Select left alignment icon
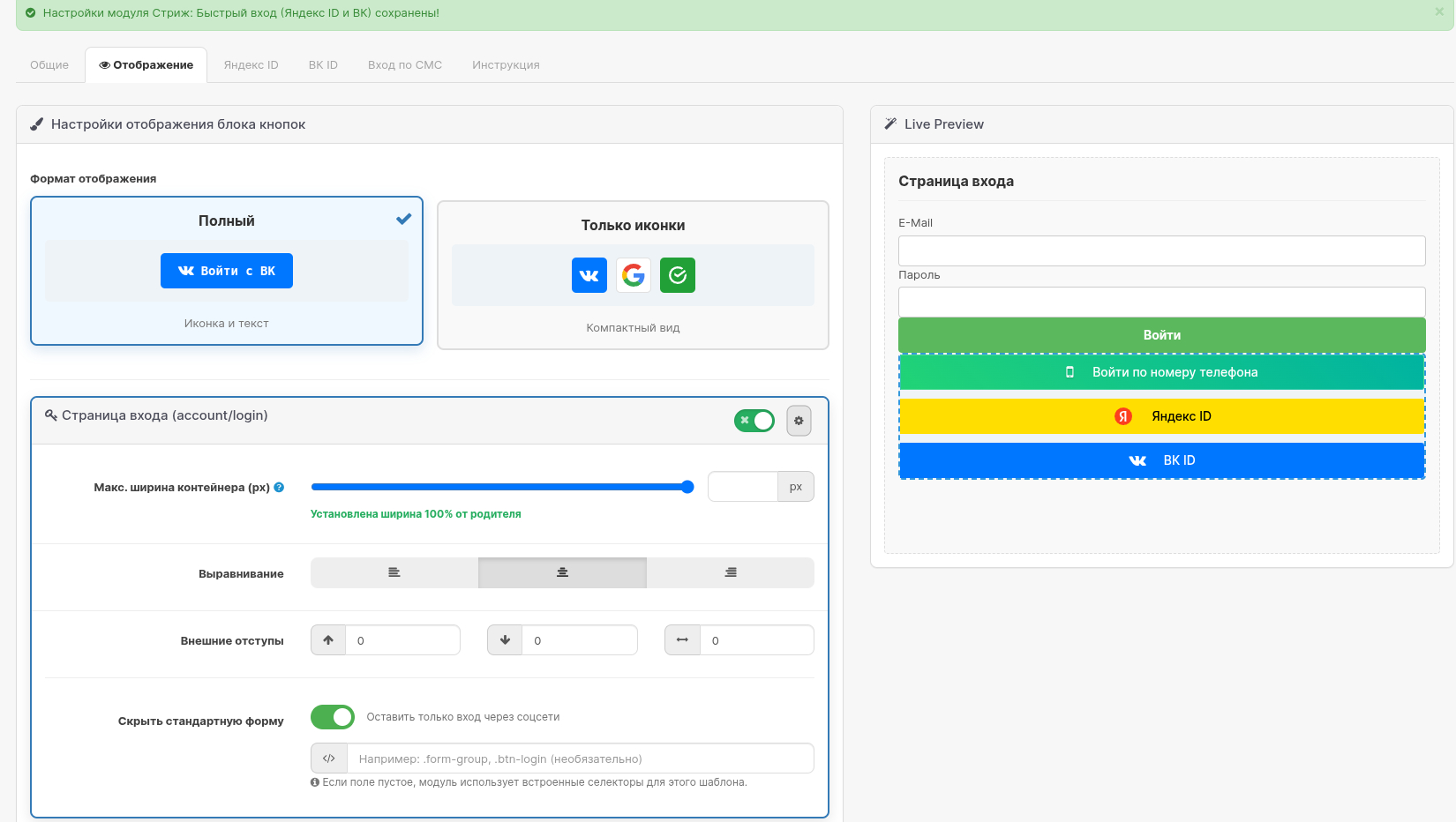 (x=394, y=572)
